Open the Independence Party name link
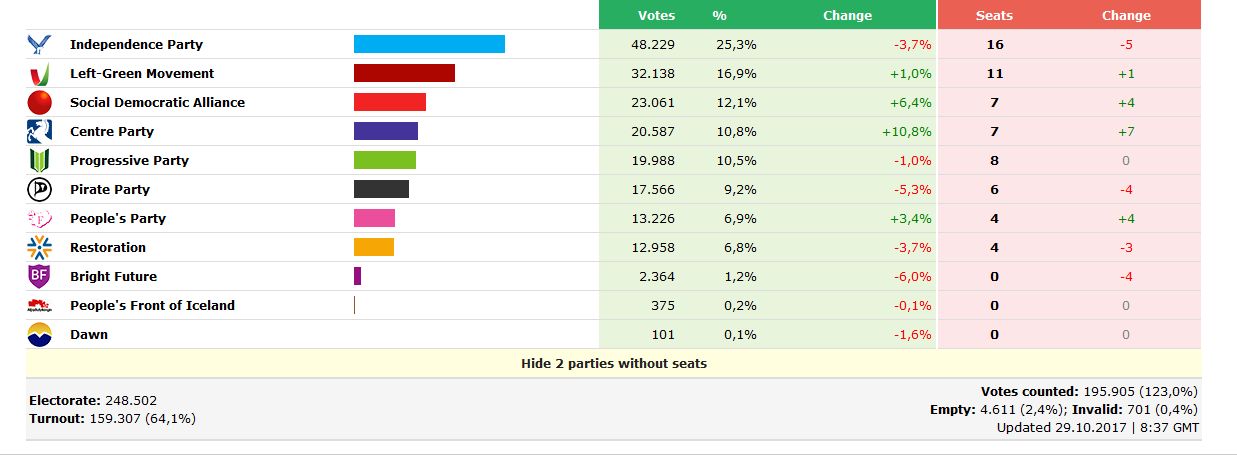The width and height of the screenshot is (1237, 455). (x=136, y=45)
